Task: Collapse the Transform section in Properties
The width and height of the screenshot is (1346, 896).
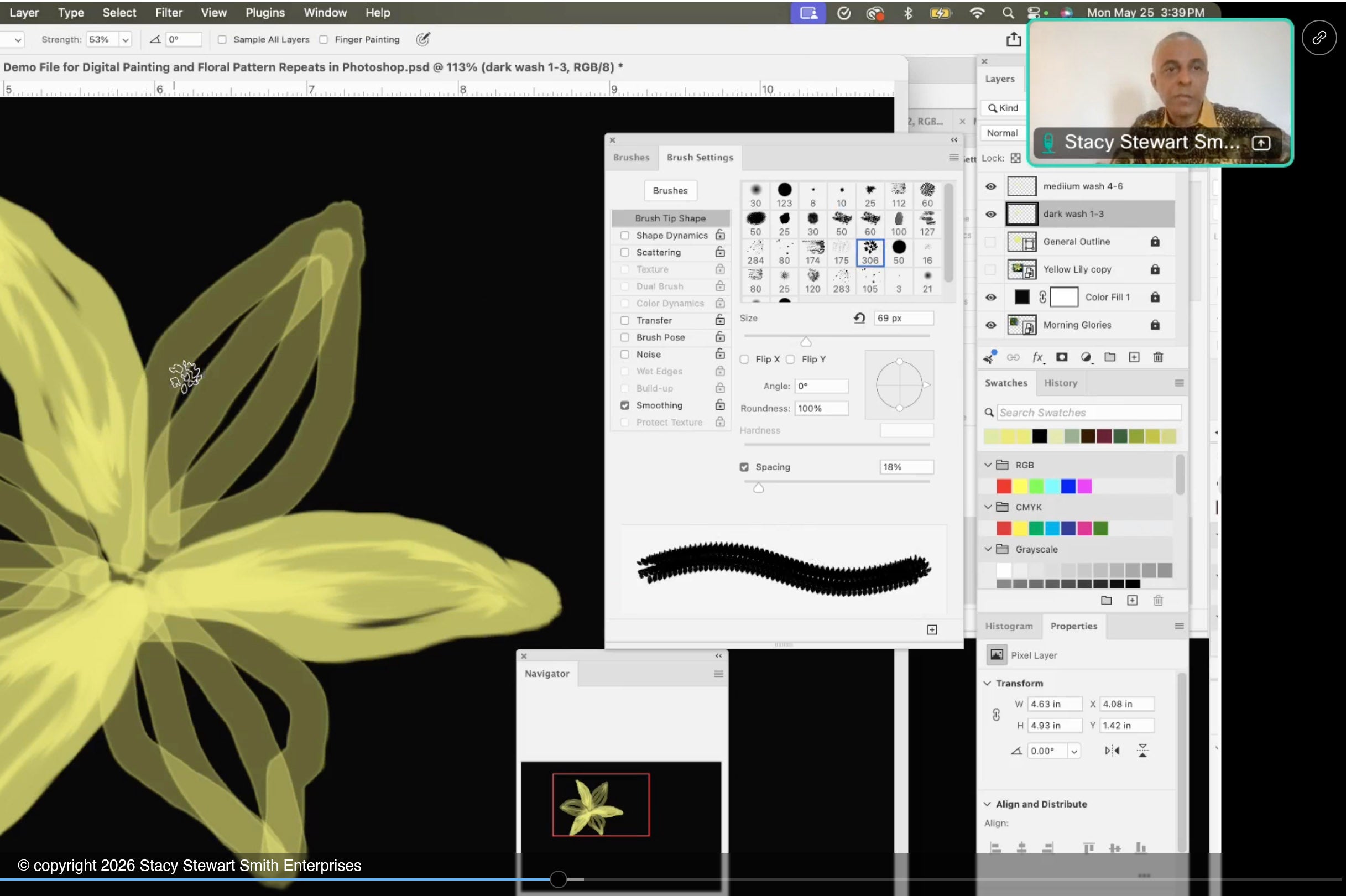Action: point(987,683)
